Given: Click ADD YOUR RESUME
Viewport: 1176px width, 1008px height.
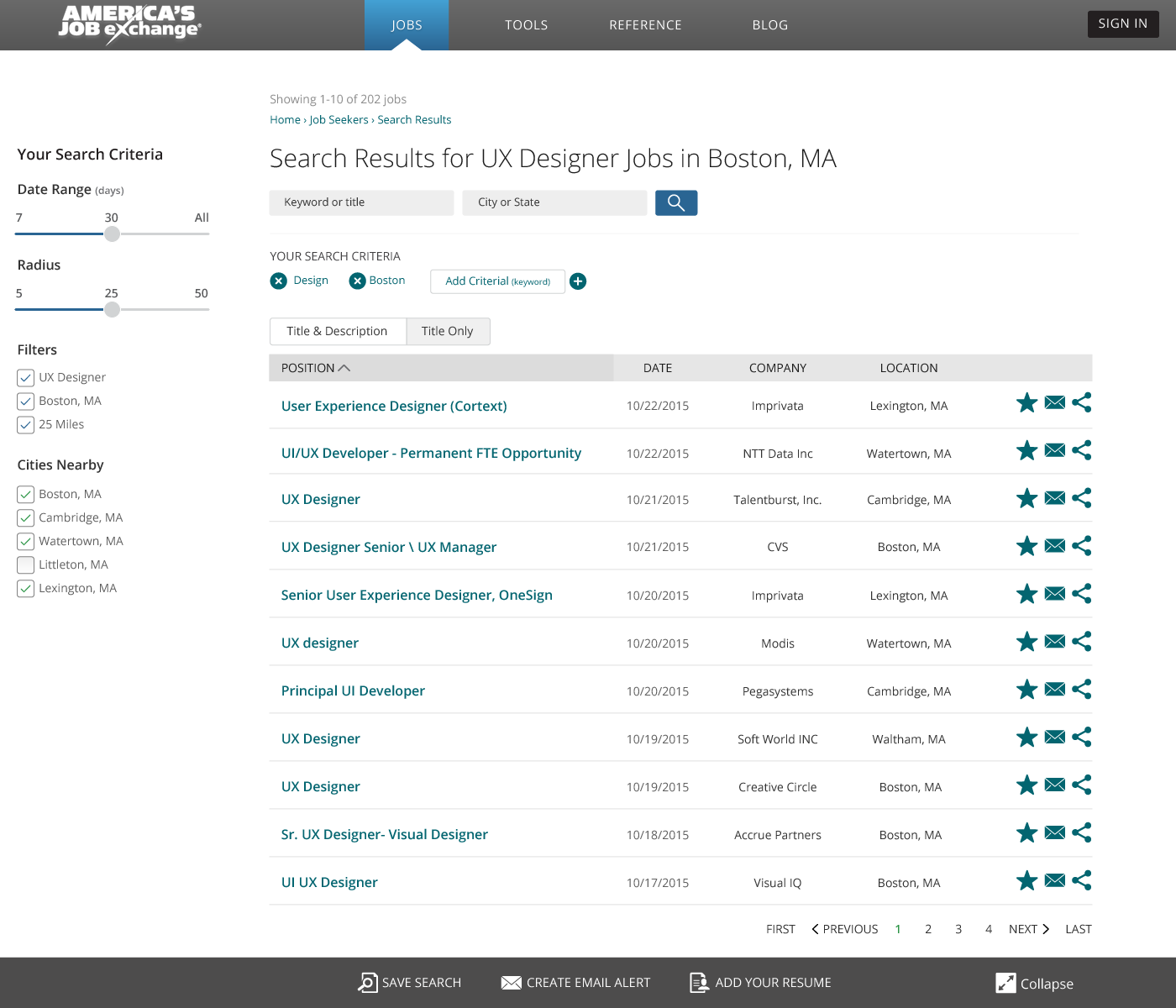Looking at the screenshot, I should (x=760, y=982).
